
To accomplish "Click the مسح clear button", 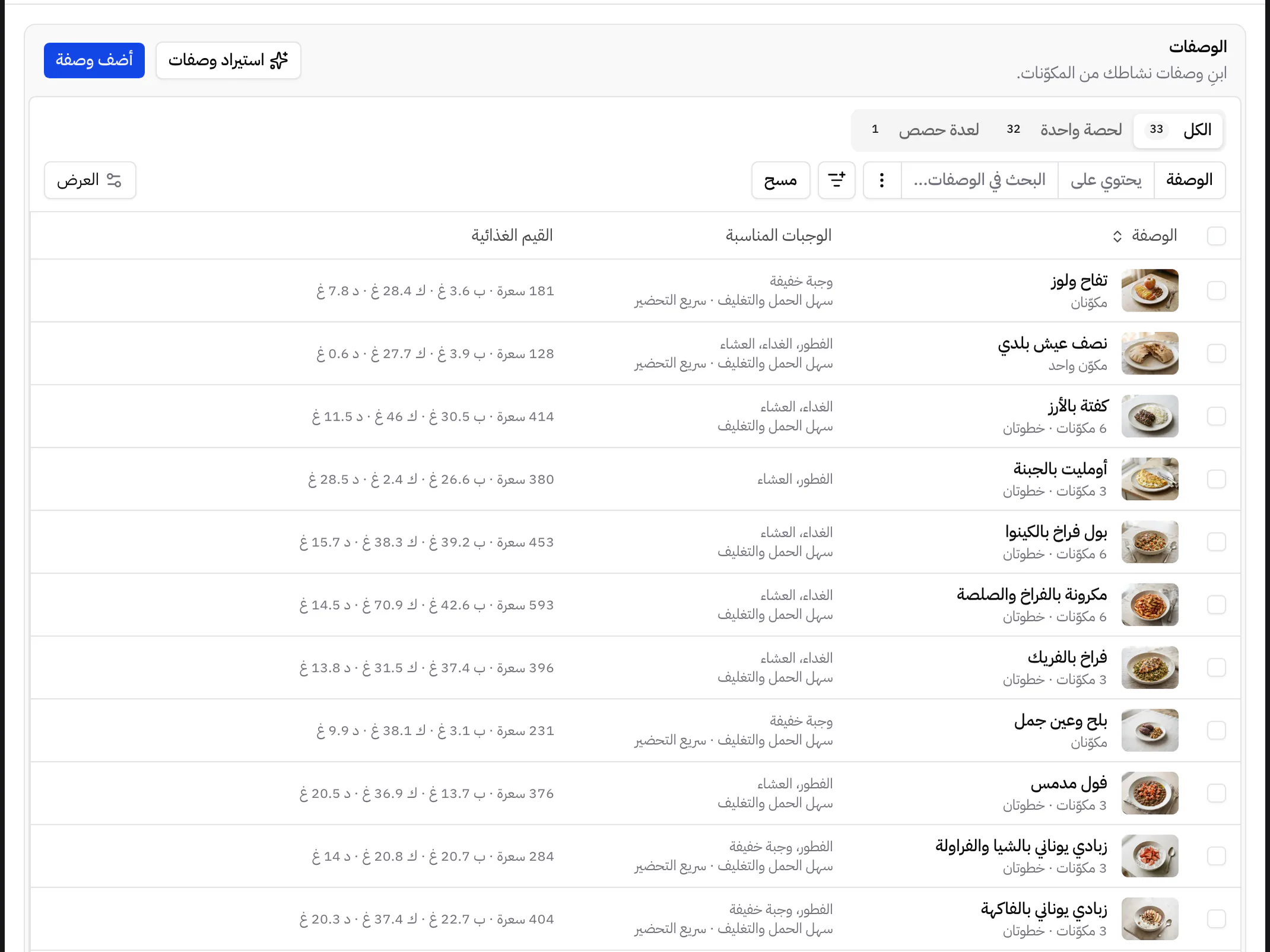I will [780, 180].
